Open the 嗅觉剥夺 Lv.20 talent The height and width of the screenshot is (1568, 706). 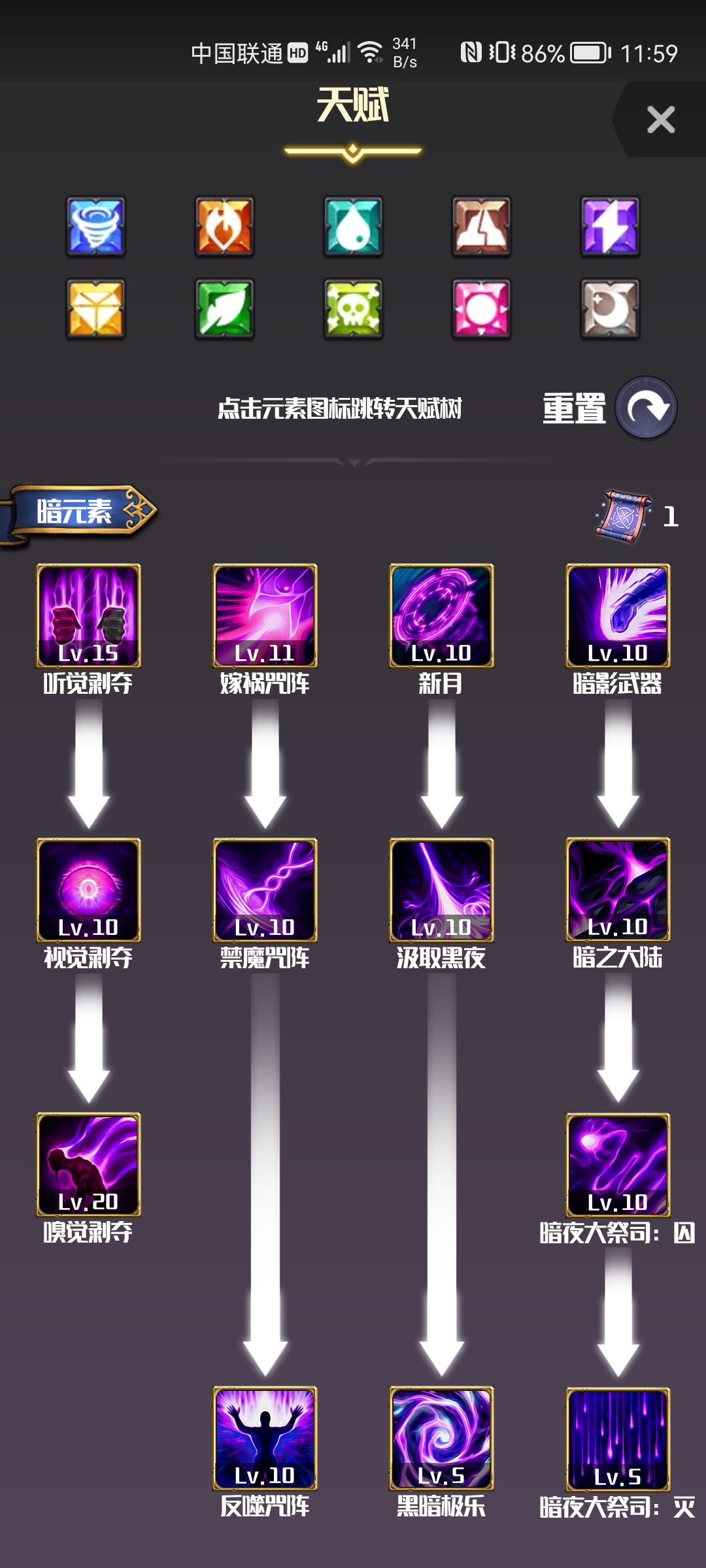pos(88,1165)
